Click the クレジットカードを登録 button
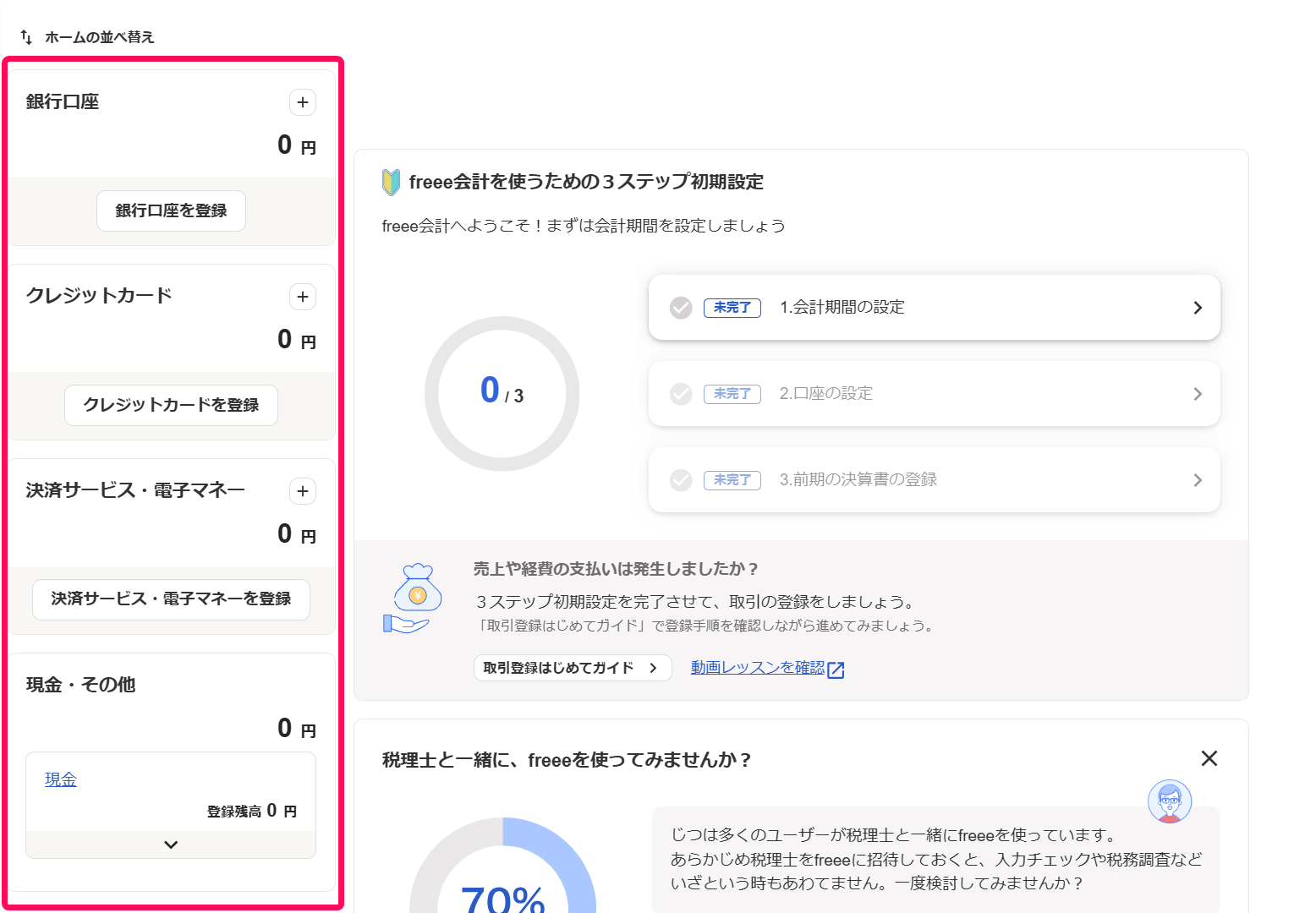This screenshot has width=1316, height=913. pos(171,405)
